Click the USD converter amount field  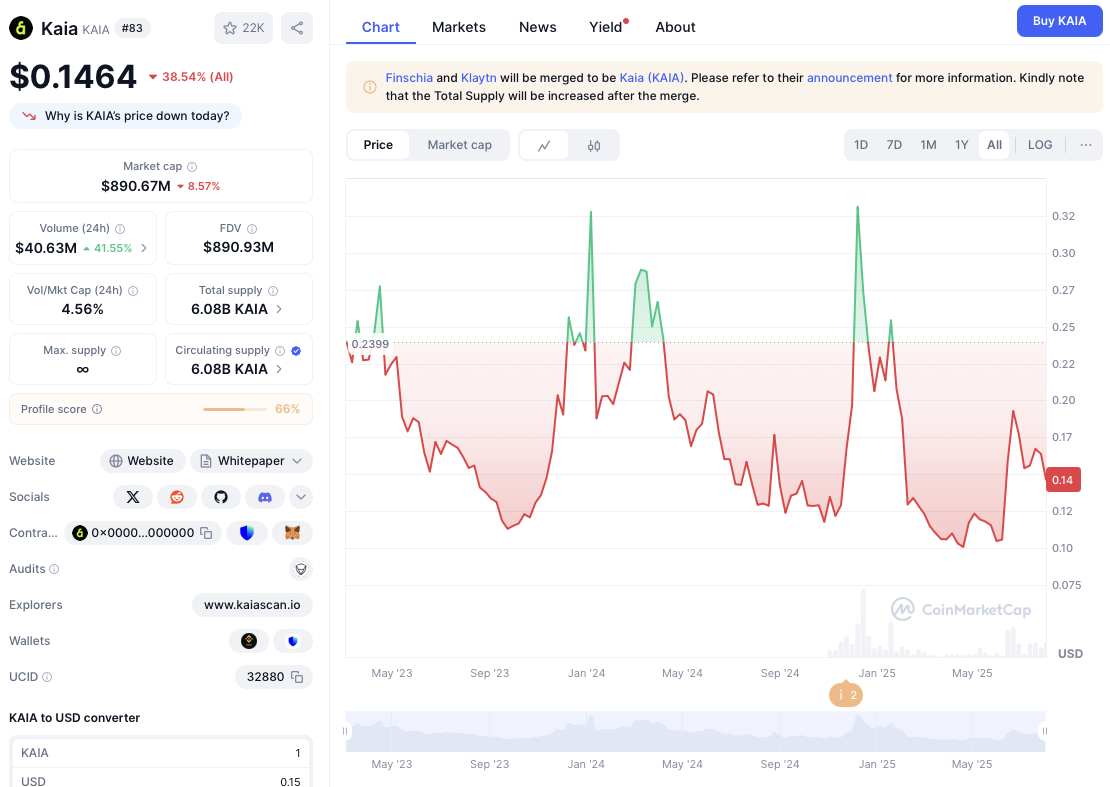(x=161, y=779)
